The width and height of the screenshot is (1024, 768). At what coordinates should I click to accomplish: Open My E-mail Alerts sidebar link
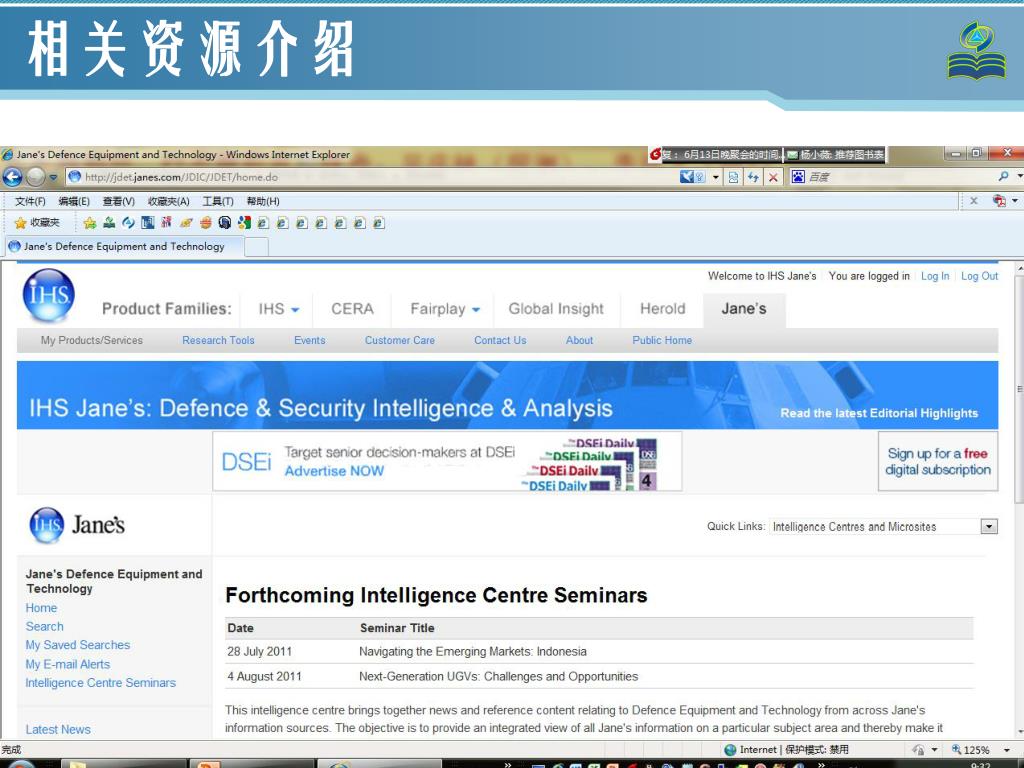pyautogui.click(x=68, y=664)
